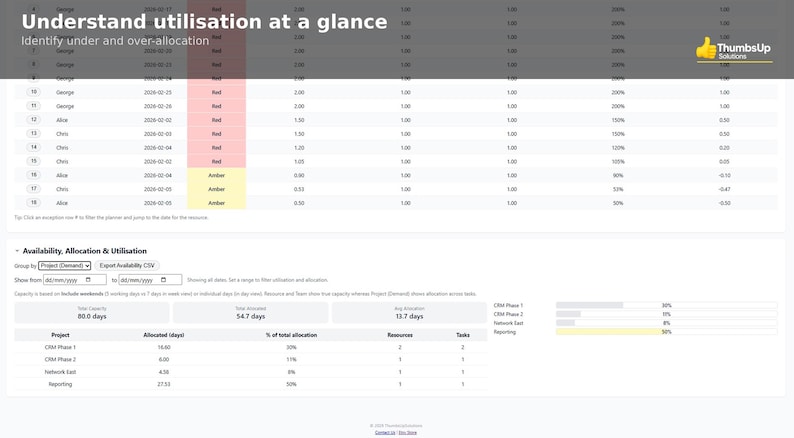
Task: Collapse the Availability, Allocation & Utilisation section
Action: (17, 251)
